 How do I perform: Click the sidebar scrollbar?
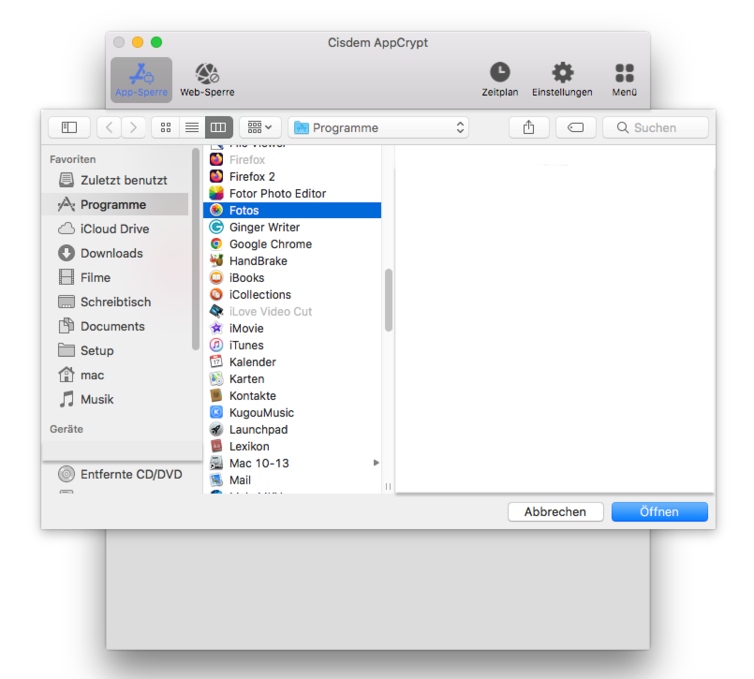tap(195, 249)
